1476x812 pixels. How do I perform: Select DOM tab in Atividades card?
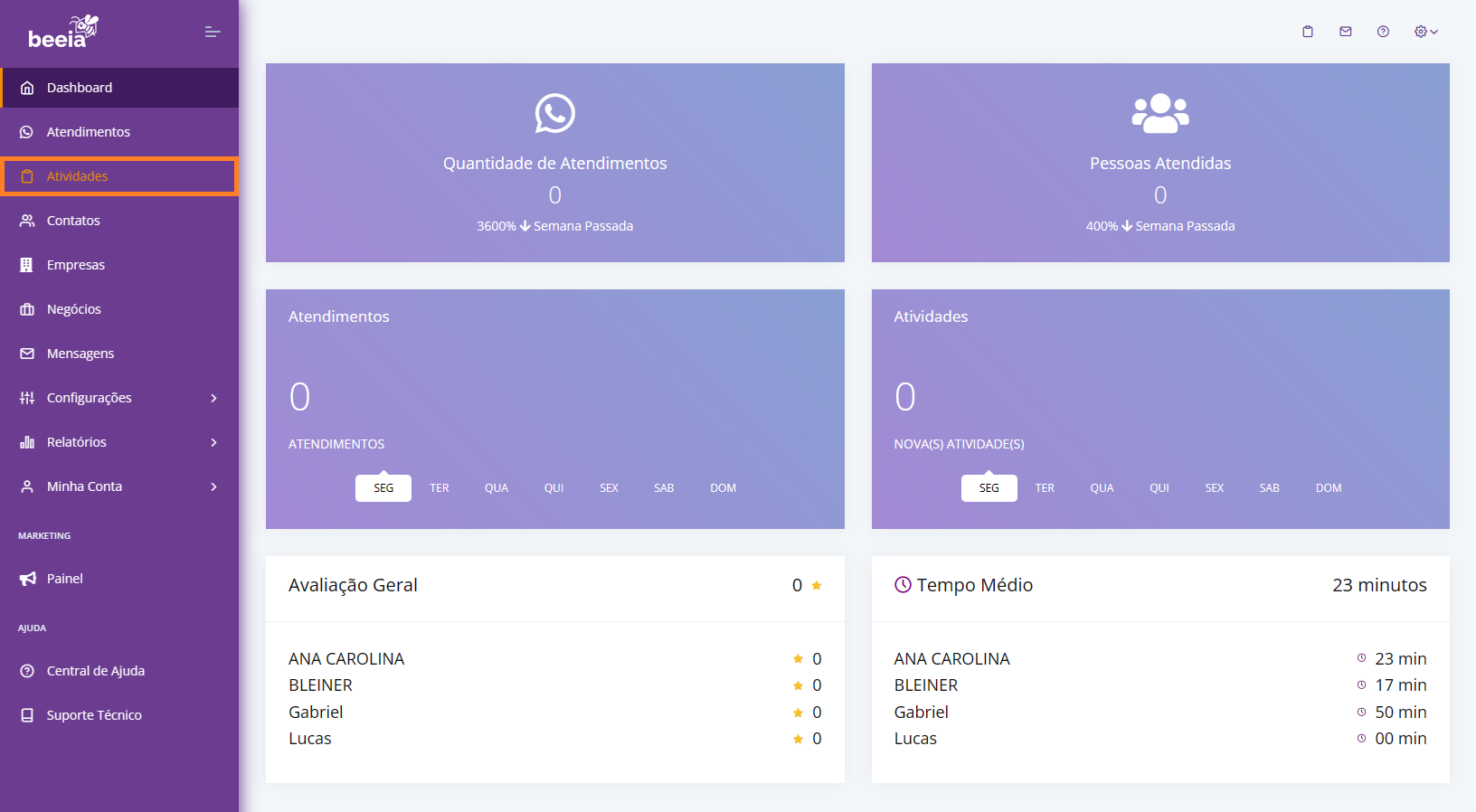(x=1329, y=488)
